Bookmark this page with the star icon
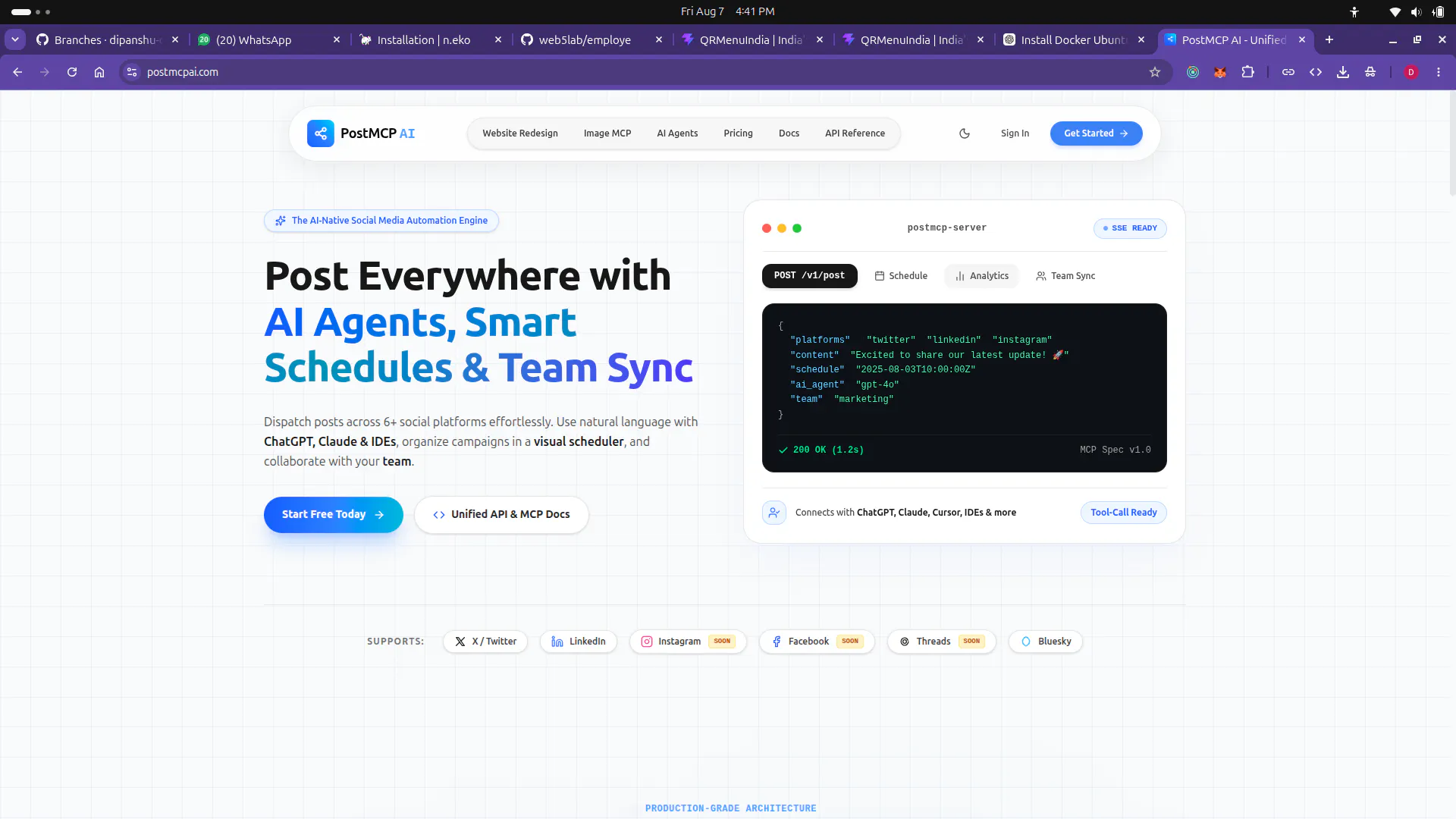This screenshot has width=1456, height=819. [1155, 72]
